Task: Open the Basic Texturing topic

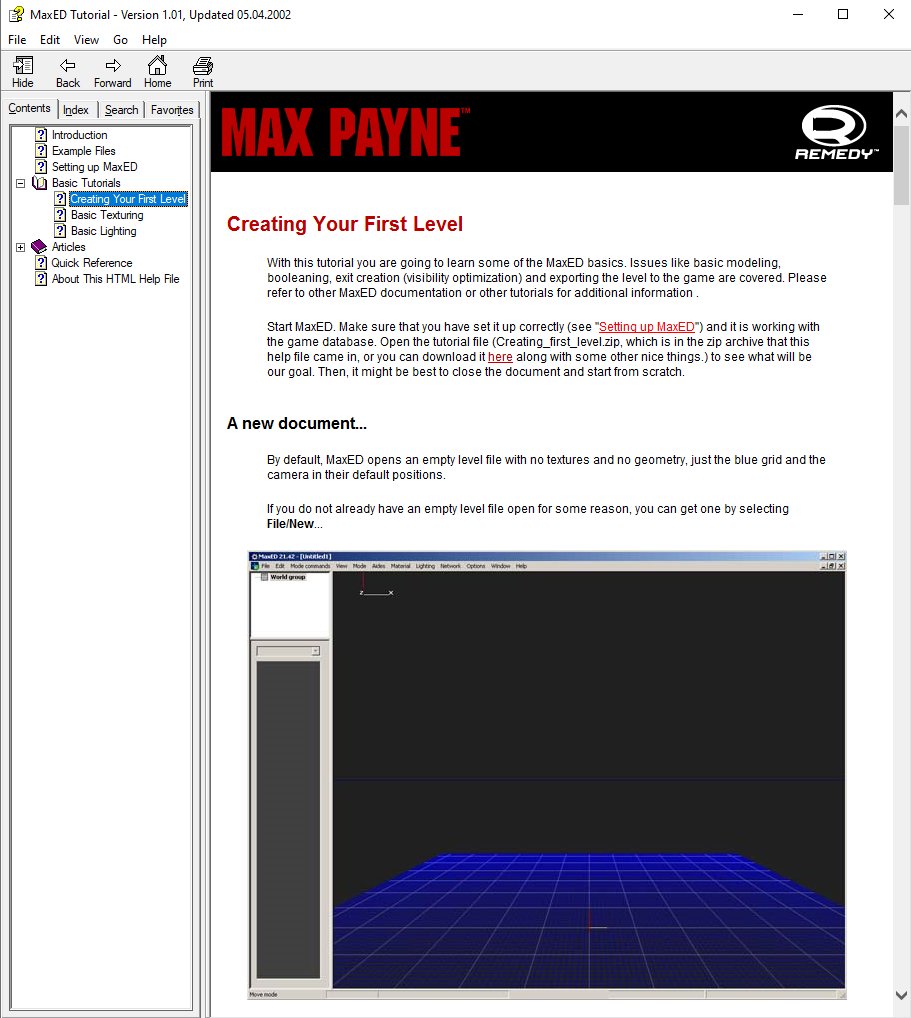Action: pyautogui.click(x=107, y=215)
